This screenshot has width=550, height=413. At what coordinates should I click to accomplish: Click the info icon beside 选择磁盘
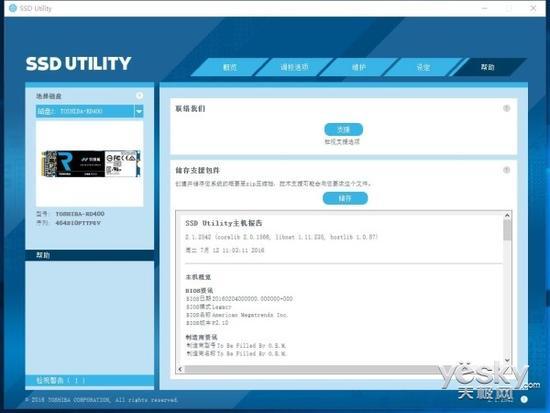tap(139, 95)
